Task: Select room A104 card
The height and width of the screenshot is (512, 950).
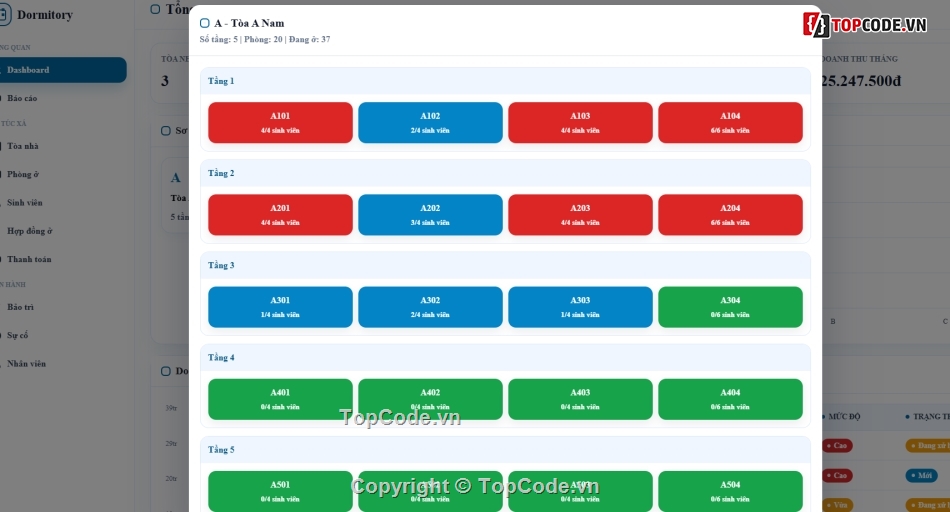Action: 730,122
